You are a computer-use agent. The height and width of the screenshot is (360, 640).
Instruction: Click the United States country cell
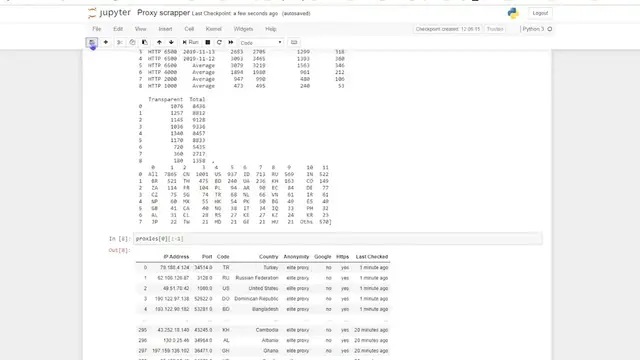click(x=263, y=289)
